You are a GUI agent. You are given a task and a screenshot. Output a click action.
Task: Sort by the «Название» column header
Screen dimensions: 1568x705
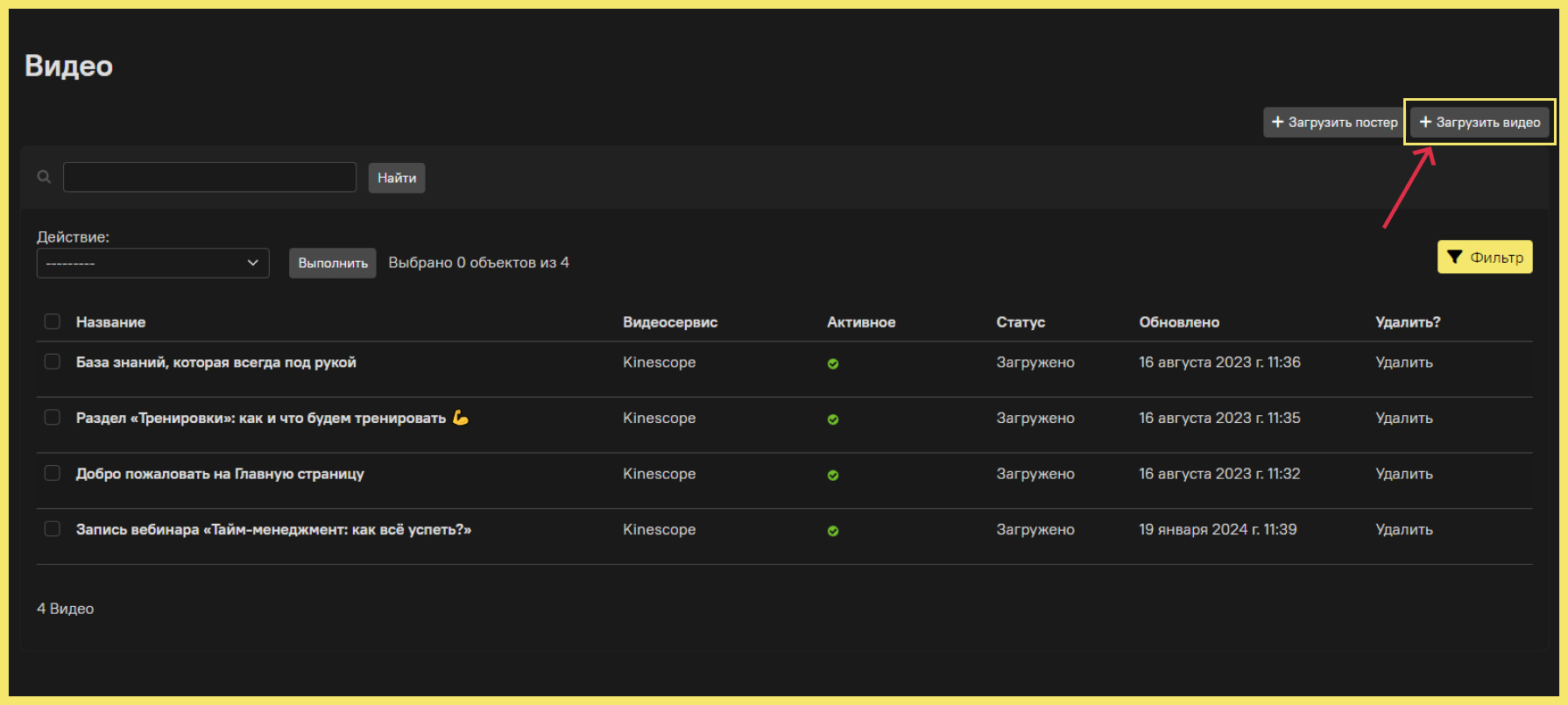pos(110,322)
